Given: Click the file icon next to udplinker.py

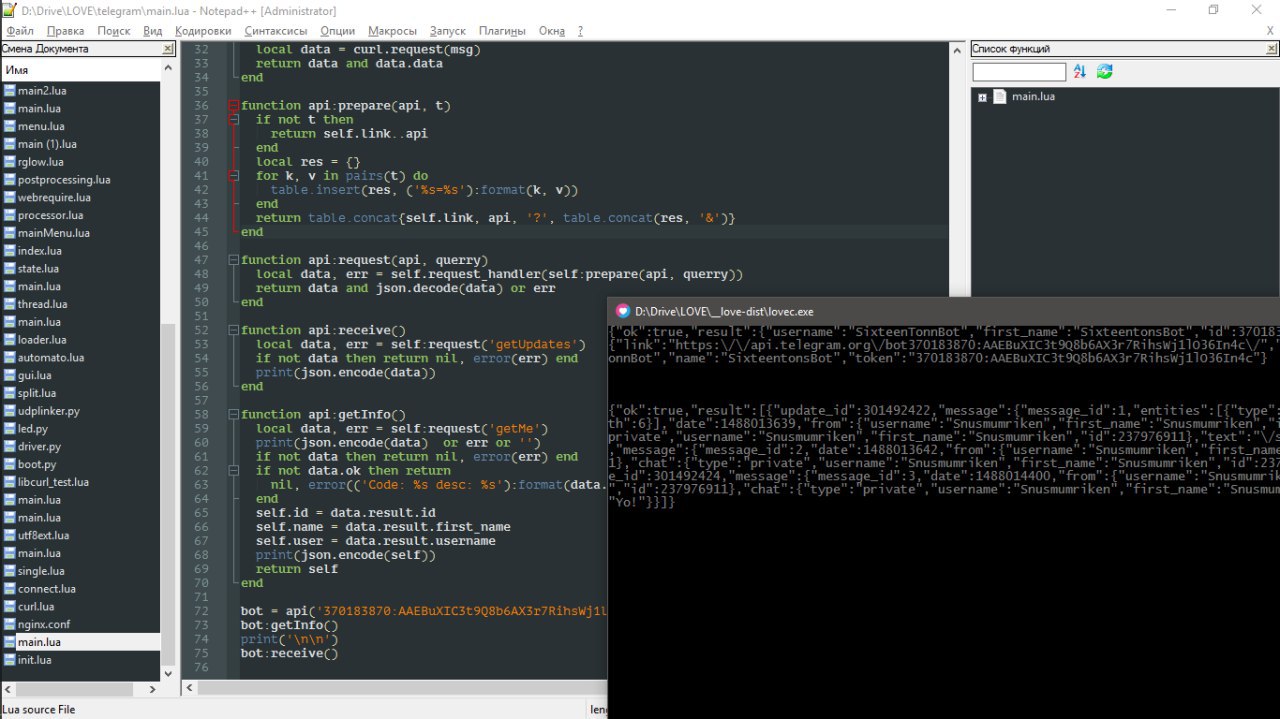Looking at the screenshot, I should pos(10,411).
